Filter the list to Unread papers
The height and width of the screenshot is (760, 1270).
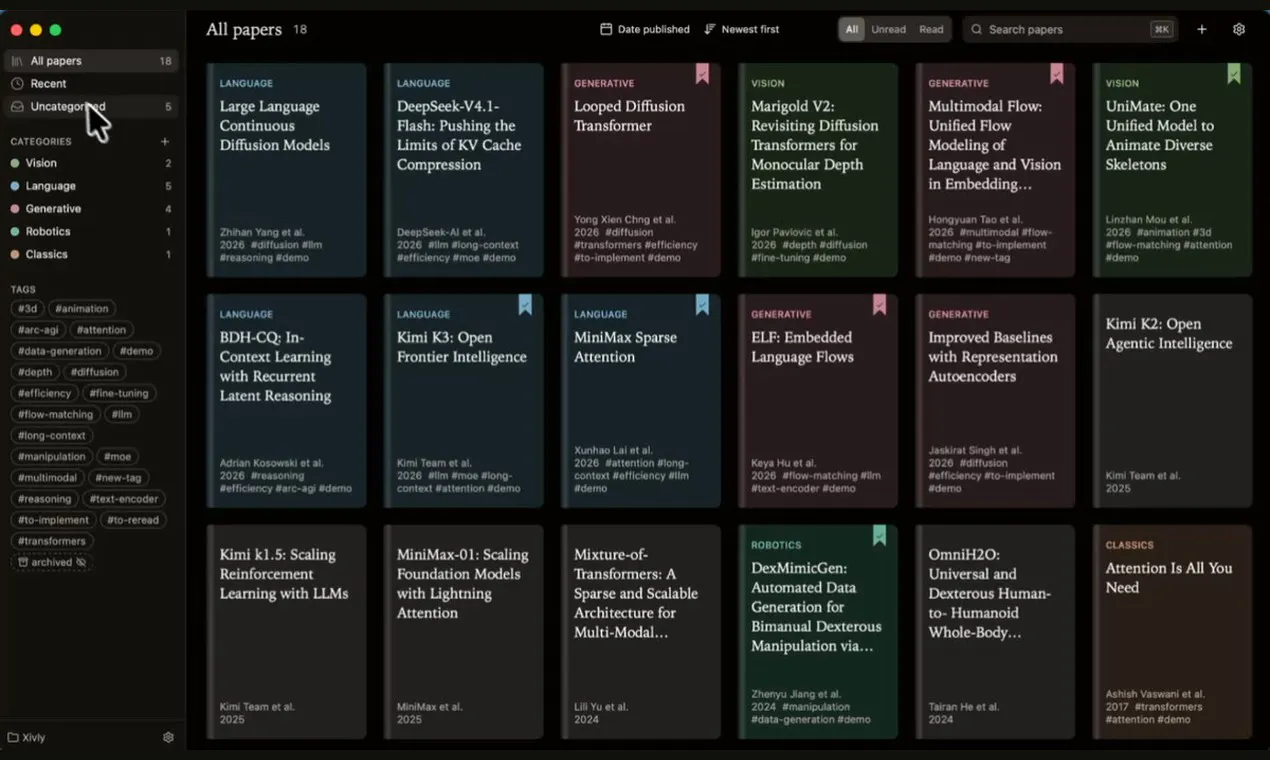pos(888,30)
